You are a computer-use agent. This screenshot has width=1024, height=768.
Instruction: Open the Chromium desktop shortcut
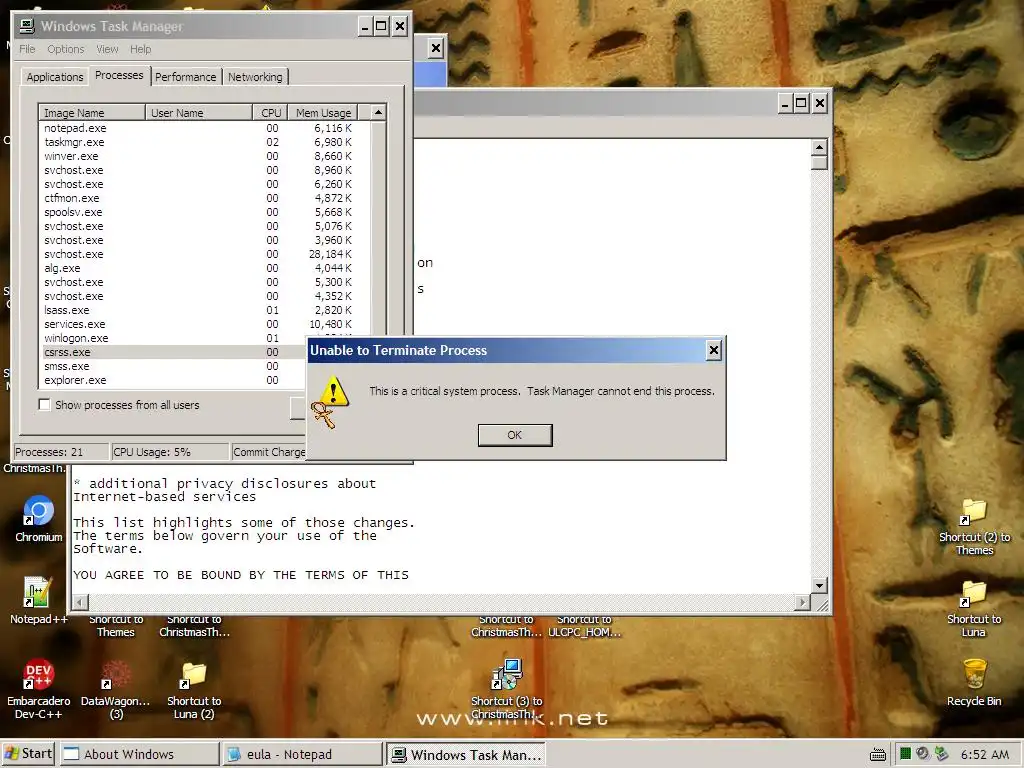point(39,519)
